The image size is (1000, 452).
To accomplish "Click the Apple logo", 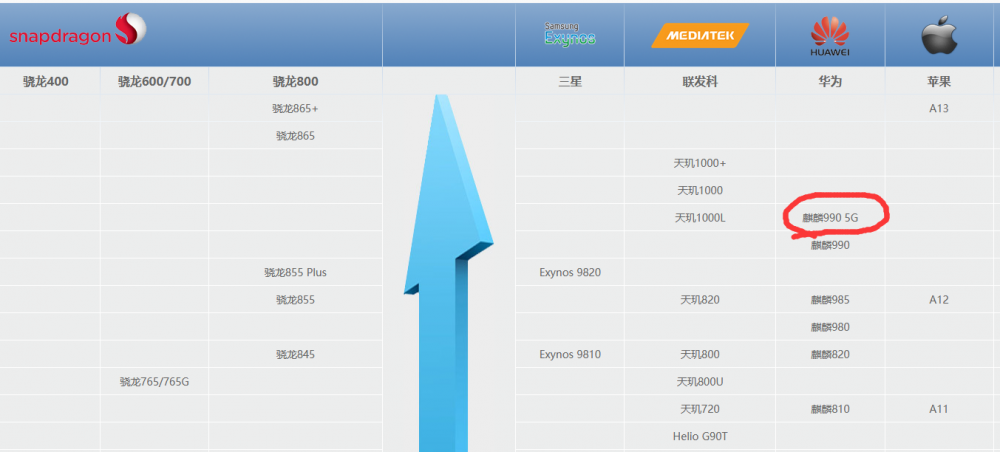I will (x=939, y=35).
